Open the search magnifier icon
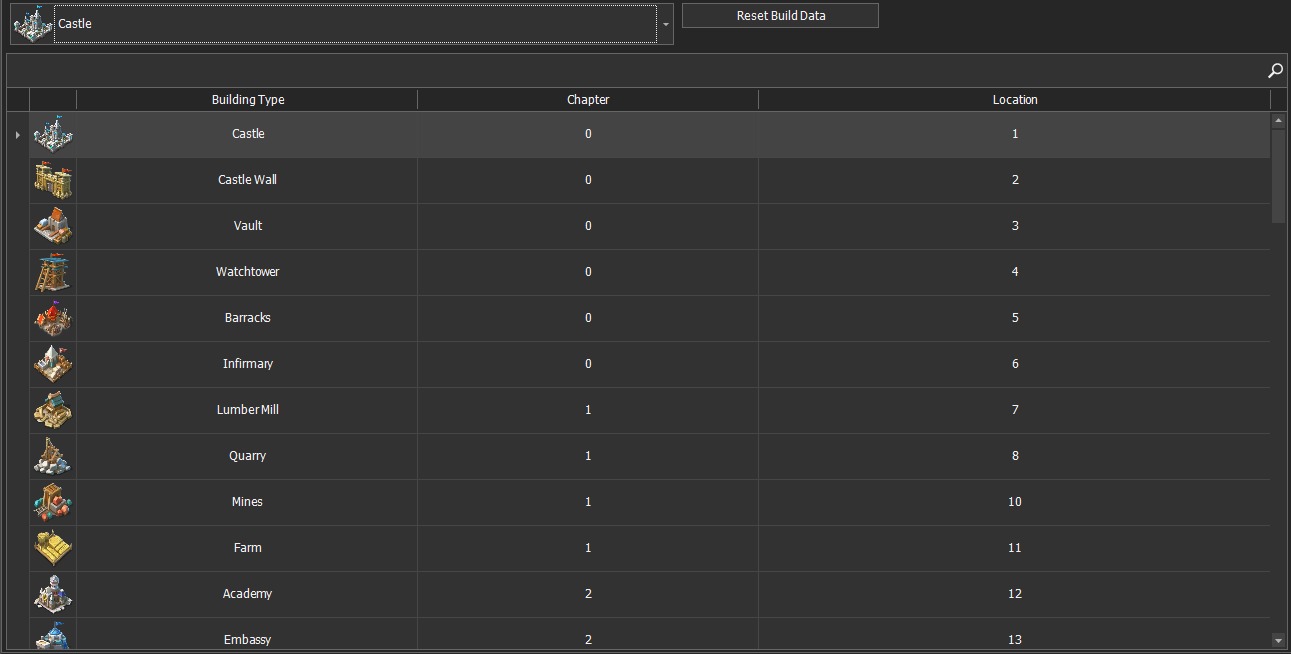 (x=1275, y=70)
